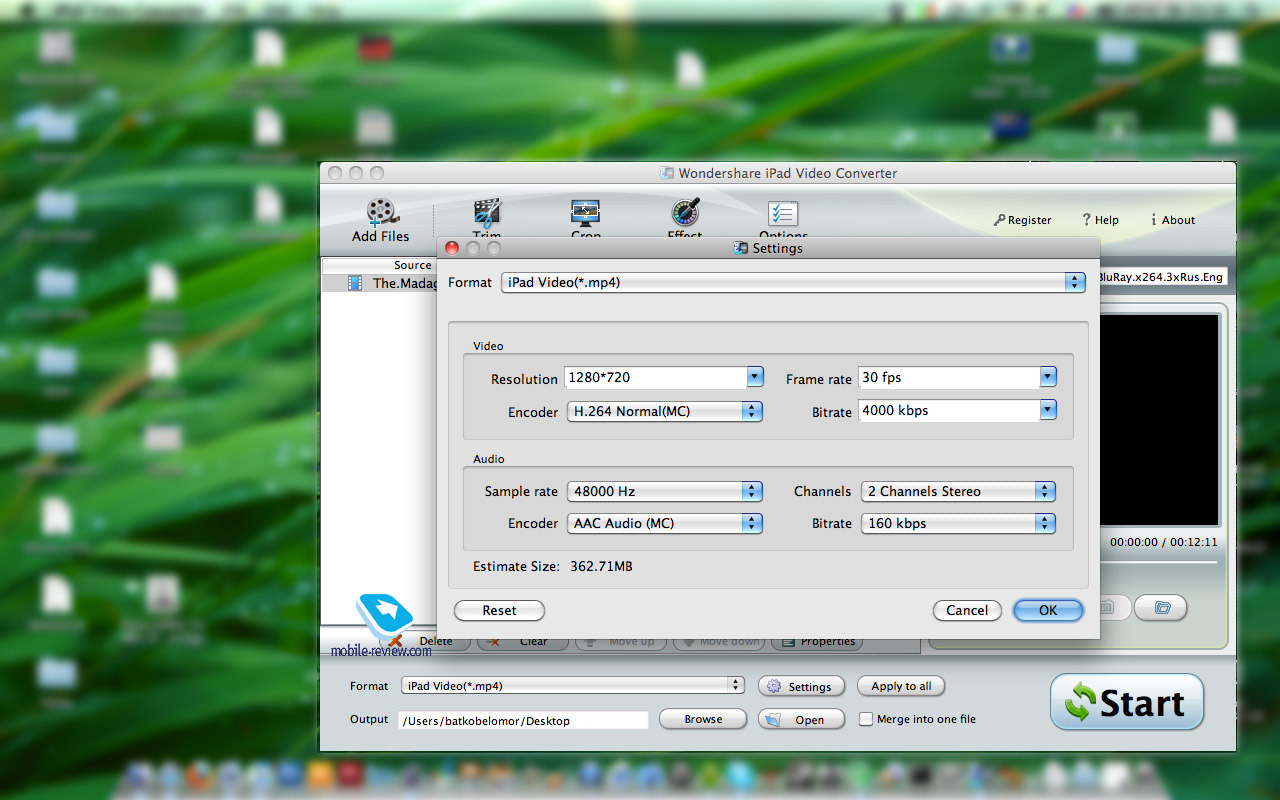Screen dimensions: 1280x800
Task: Click the Add Files film reel icon
Action: point(381,212)
